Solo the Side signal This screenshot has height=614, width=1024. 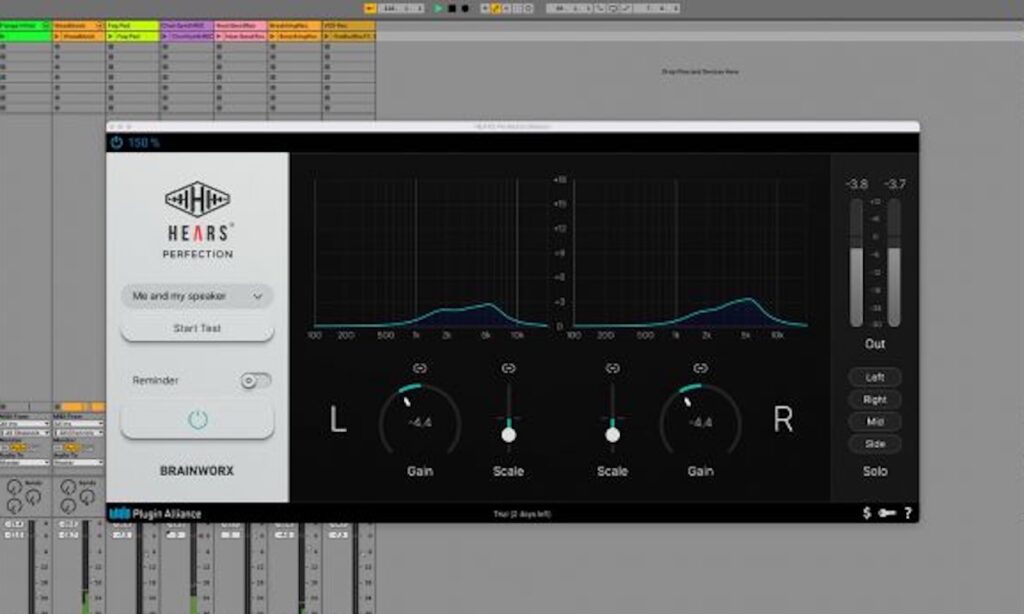(x=874, y=444)
